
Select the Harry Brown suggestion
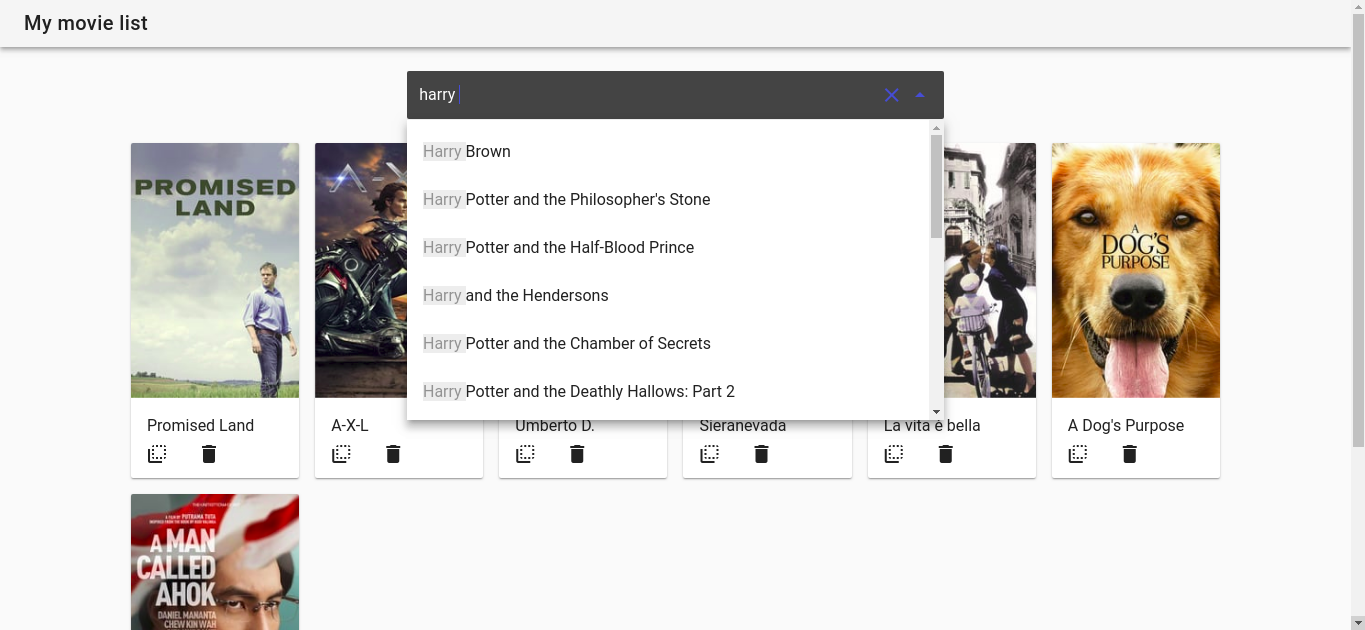pyautogui.click(x=668, y=152)
